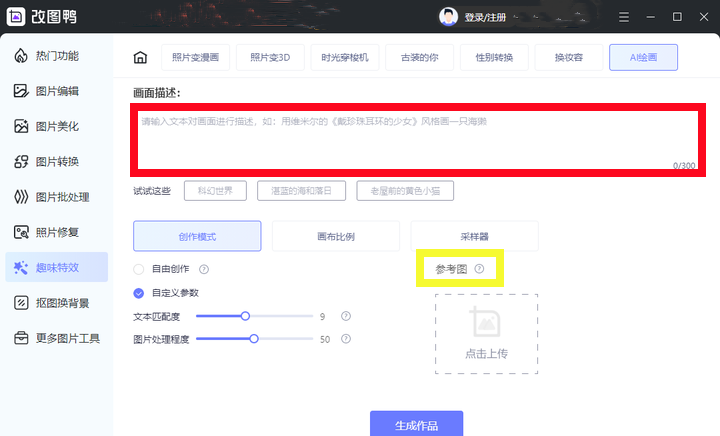Open 抠图换背景 in the sidebar

point(57,303)
